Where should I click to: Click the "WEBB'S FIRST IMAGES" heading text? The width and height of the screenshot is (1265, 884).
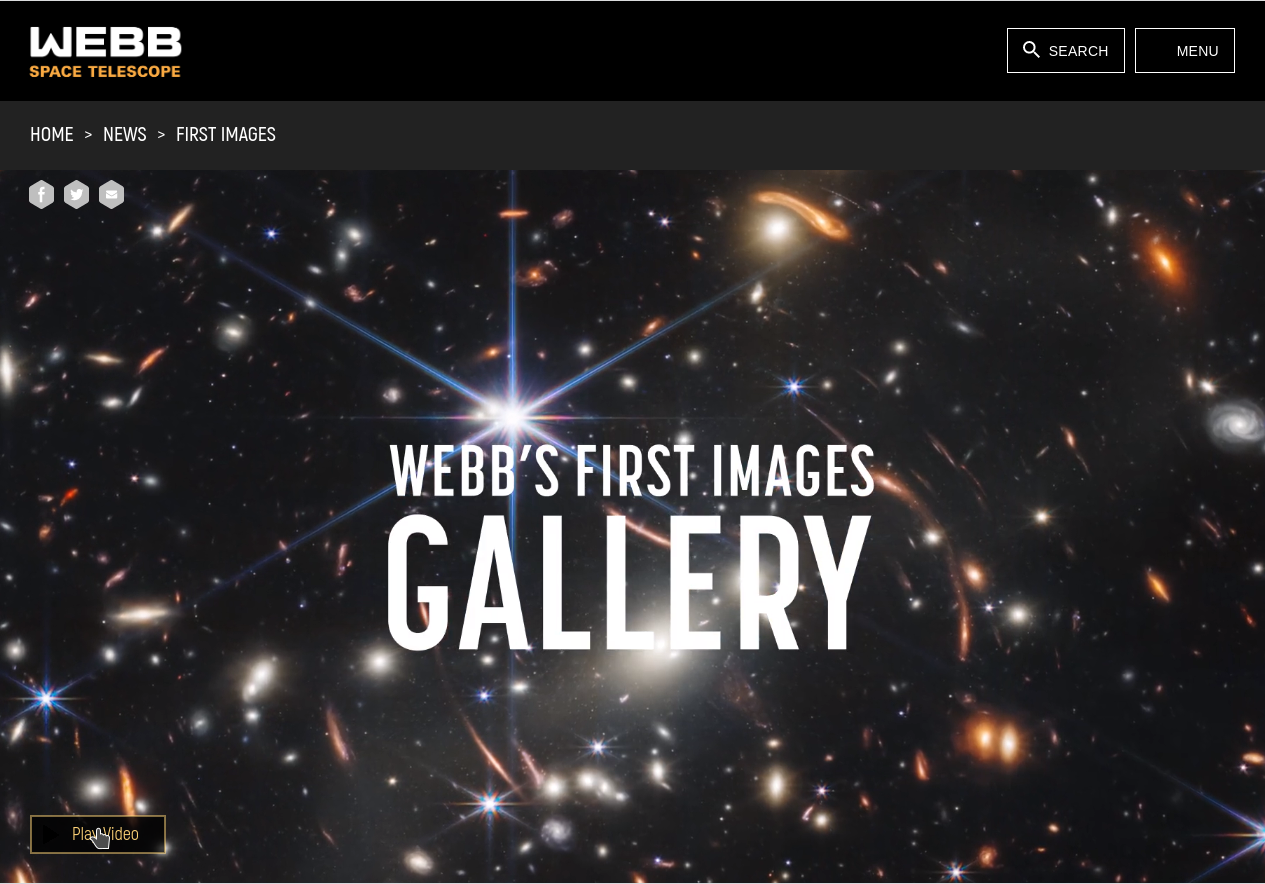[632, 470]
